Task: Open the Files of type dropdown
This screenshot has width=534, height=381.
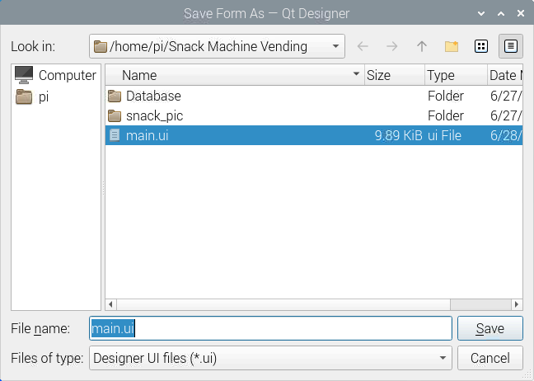Action: tap(270, 358)
